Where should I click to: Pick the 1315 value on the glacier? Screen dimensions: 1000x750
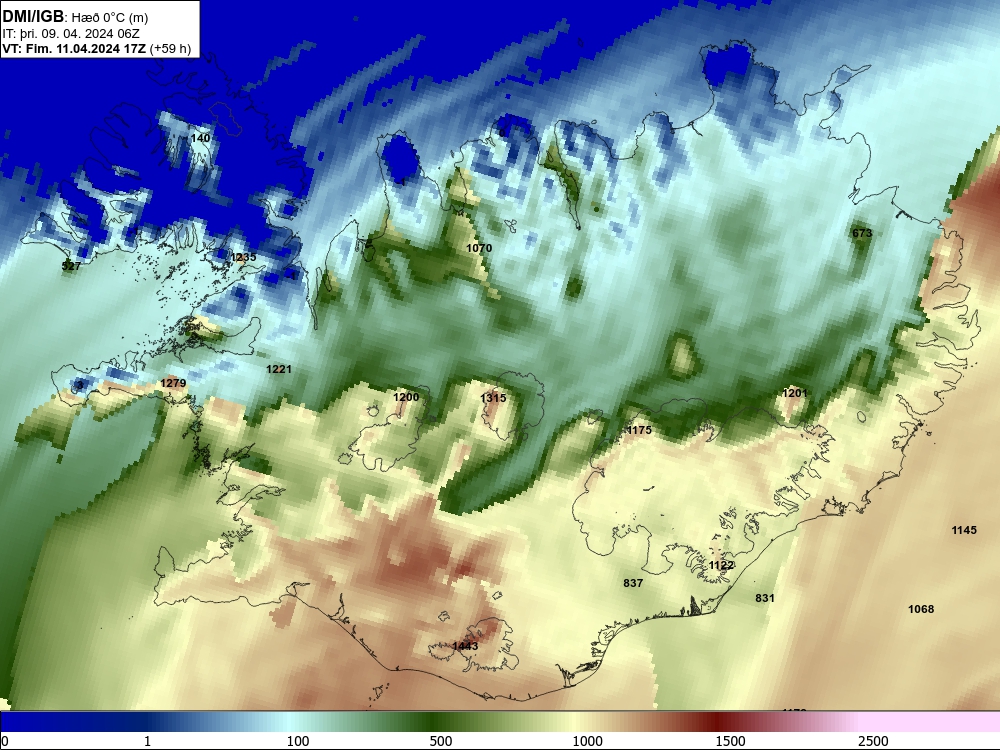click(x=493, y=397)
